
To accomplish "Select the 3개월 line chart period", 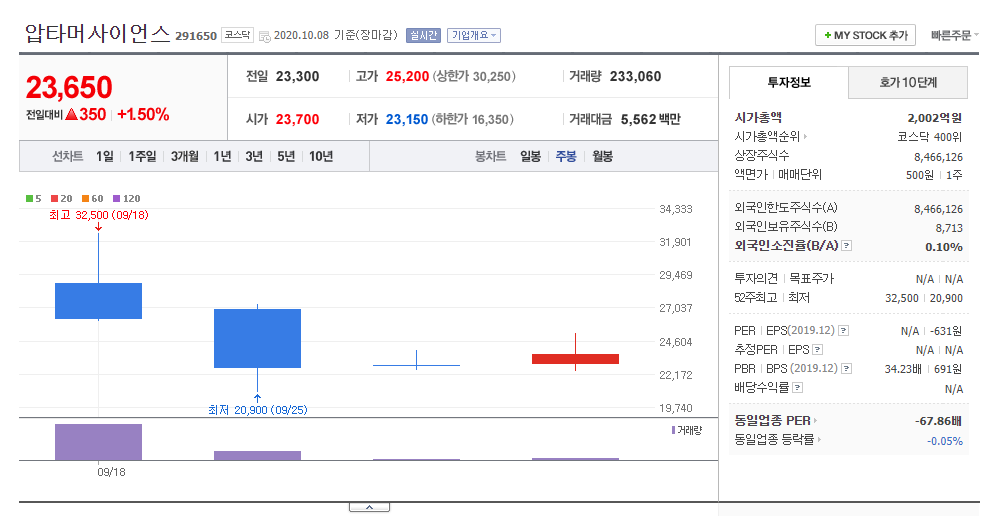I will point(184,156).
